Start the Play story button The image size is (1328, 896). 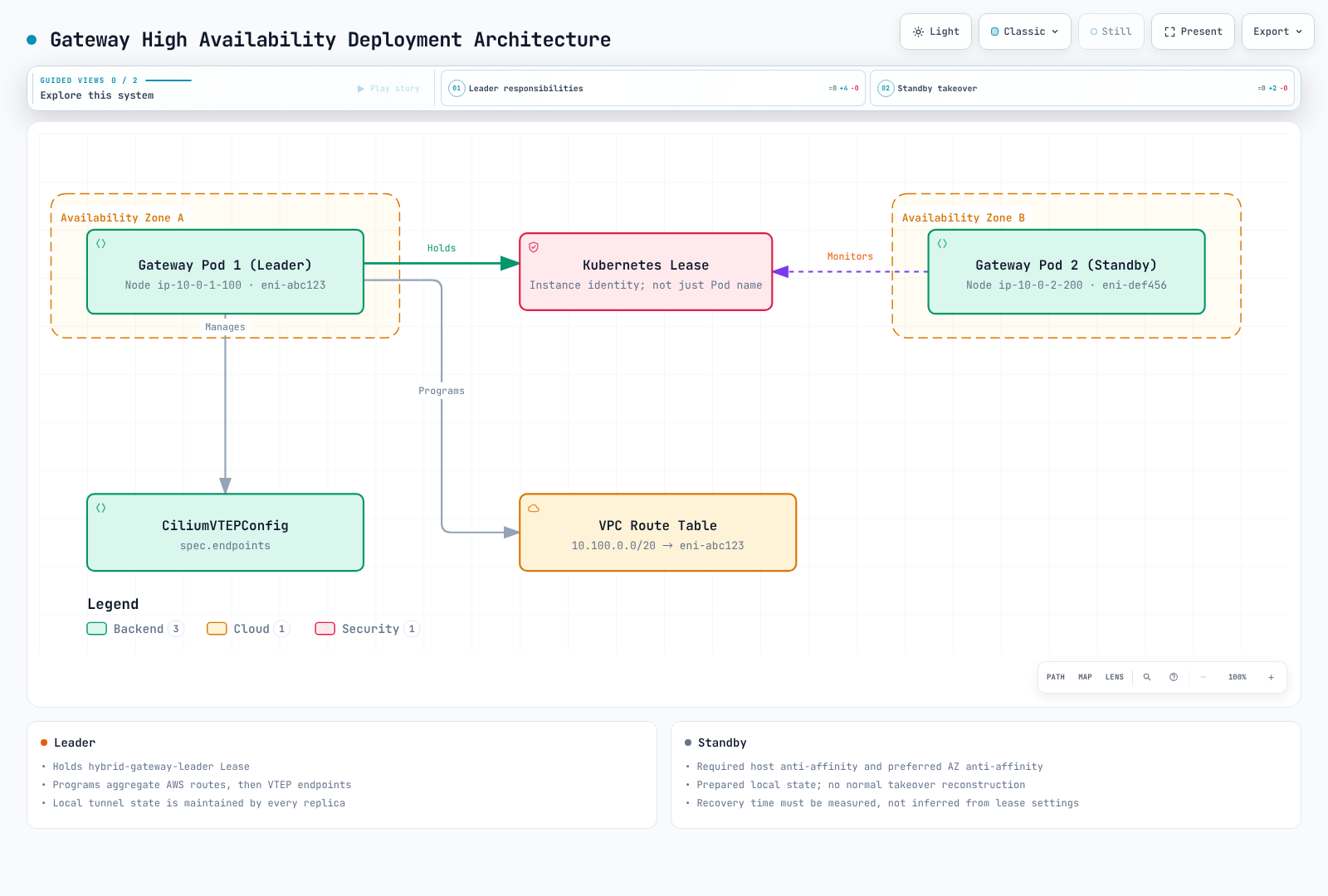click(388, 89)
